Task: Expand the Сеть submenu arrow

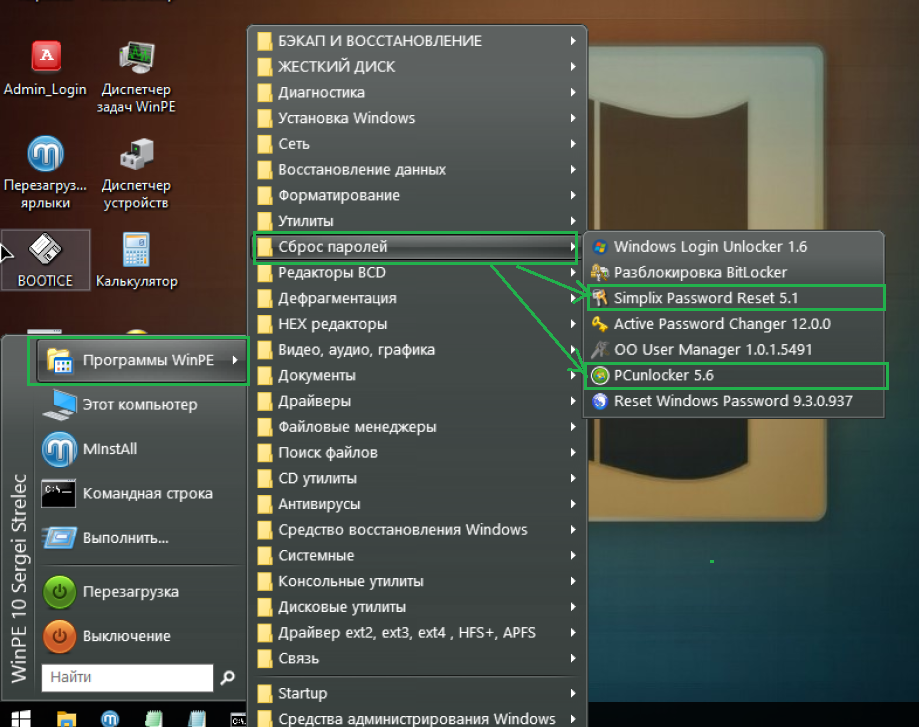Action: point(573,144)
